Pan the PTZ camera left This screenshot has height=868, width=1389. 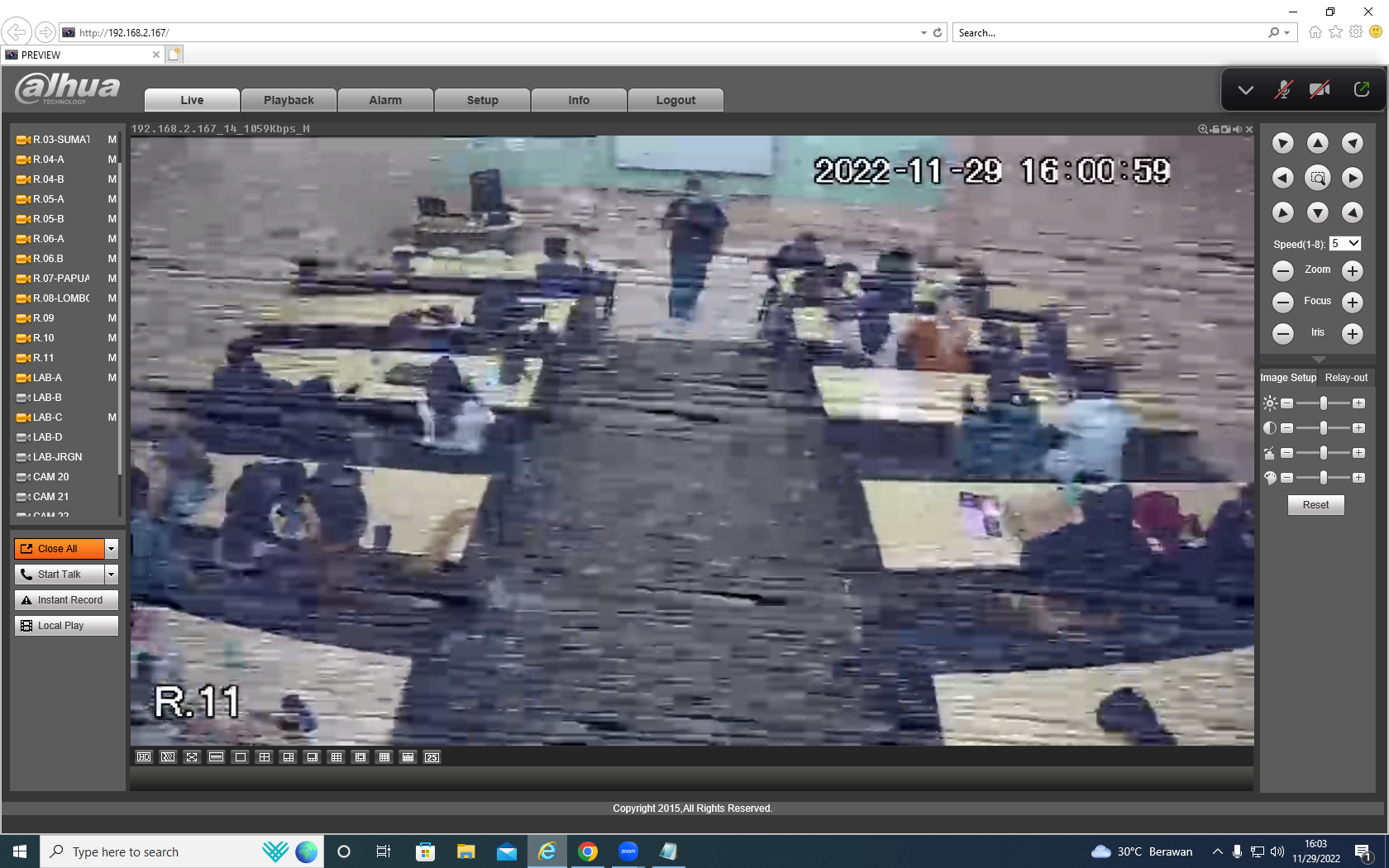[x=1282, y=178]
